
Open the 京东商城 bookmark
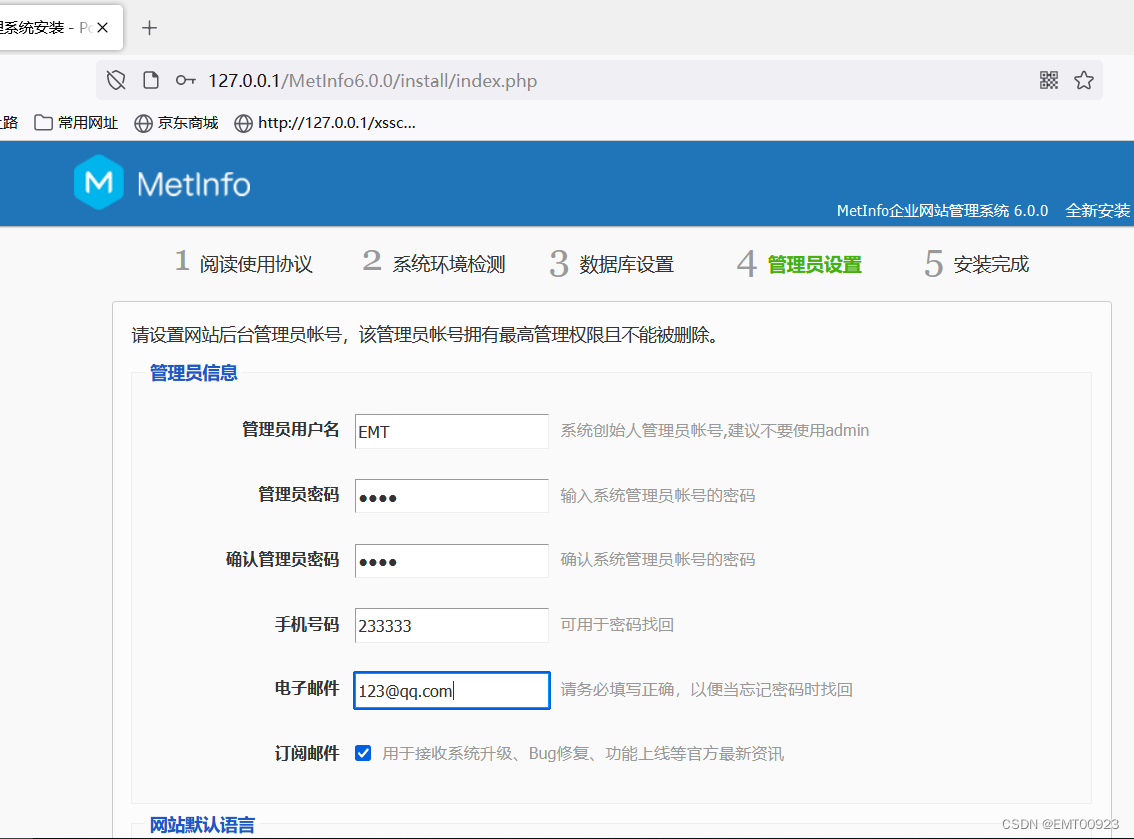tap(176, 123)
